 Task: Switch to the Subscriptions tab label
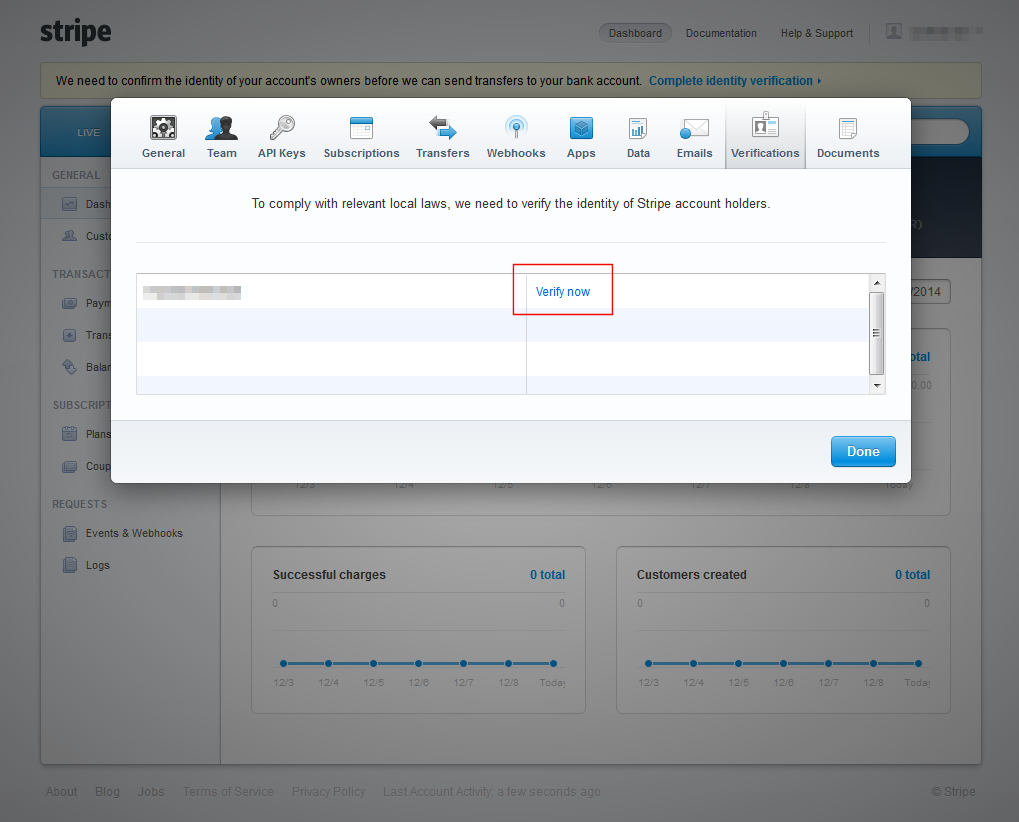[x=361, y=153]
